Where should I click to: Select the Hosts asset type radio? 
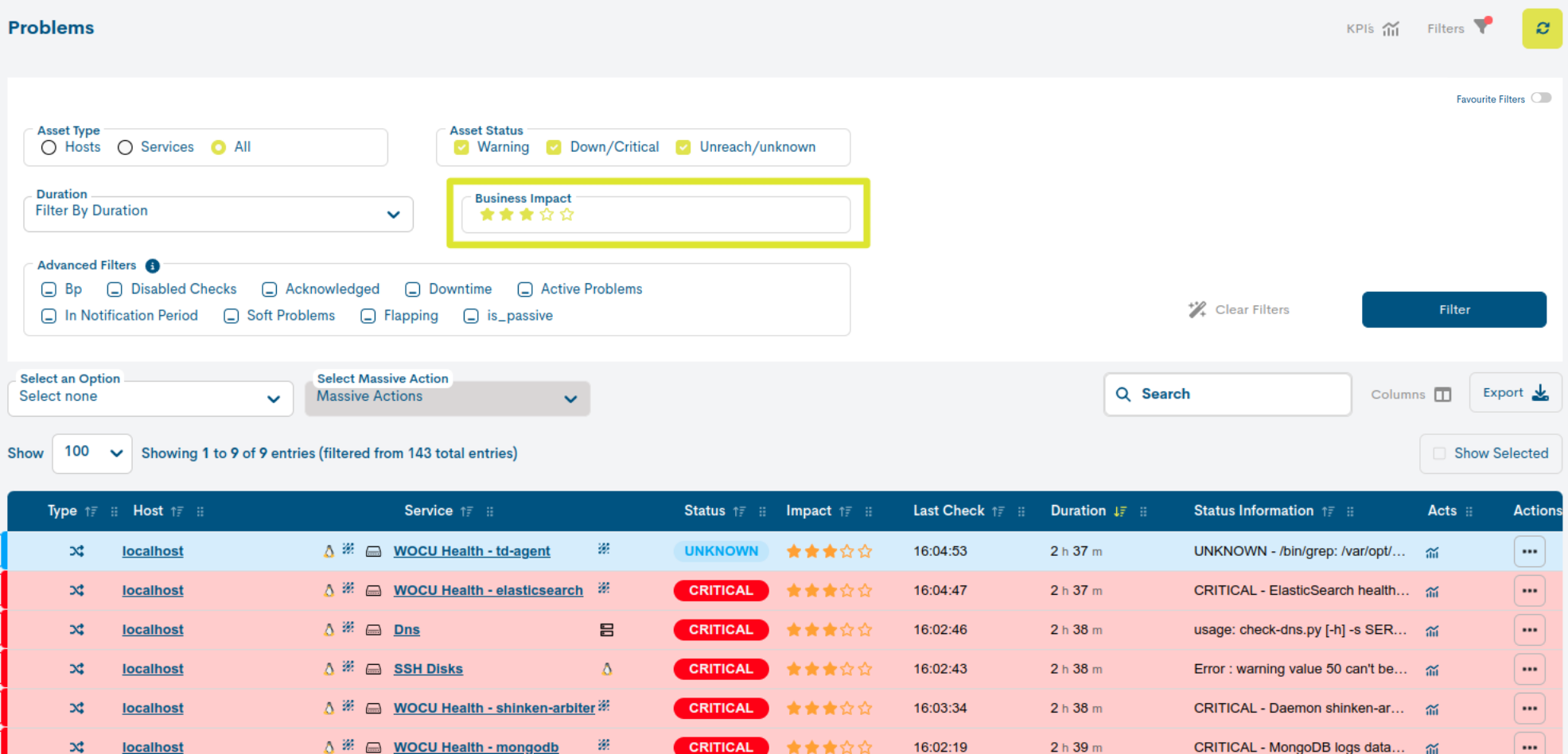coord(49,148)
